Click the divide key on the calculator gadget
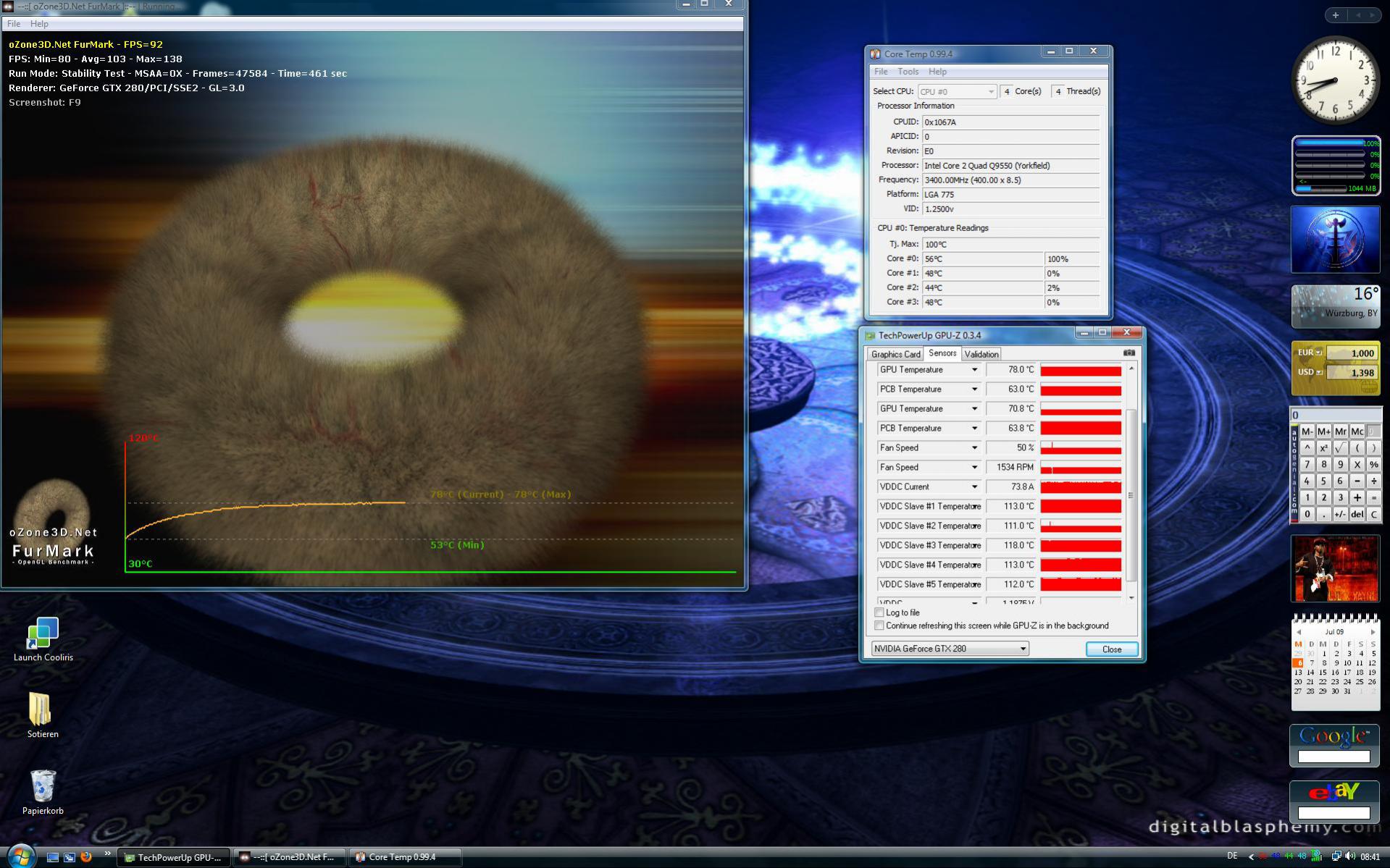 click(1373, 481)
